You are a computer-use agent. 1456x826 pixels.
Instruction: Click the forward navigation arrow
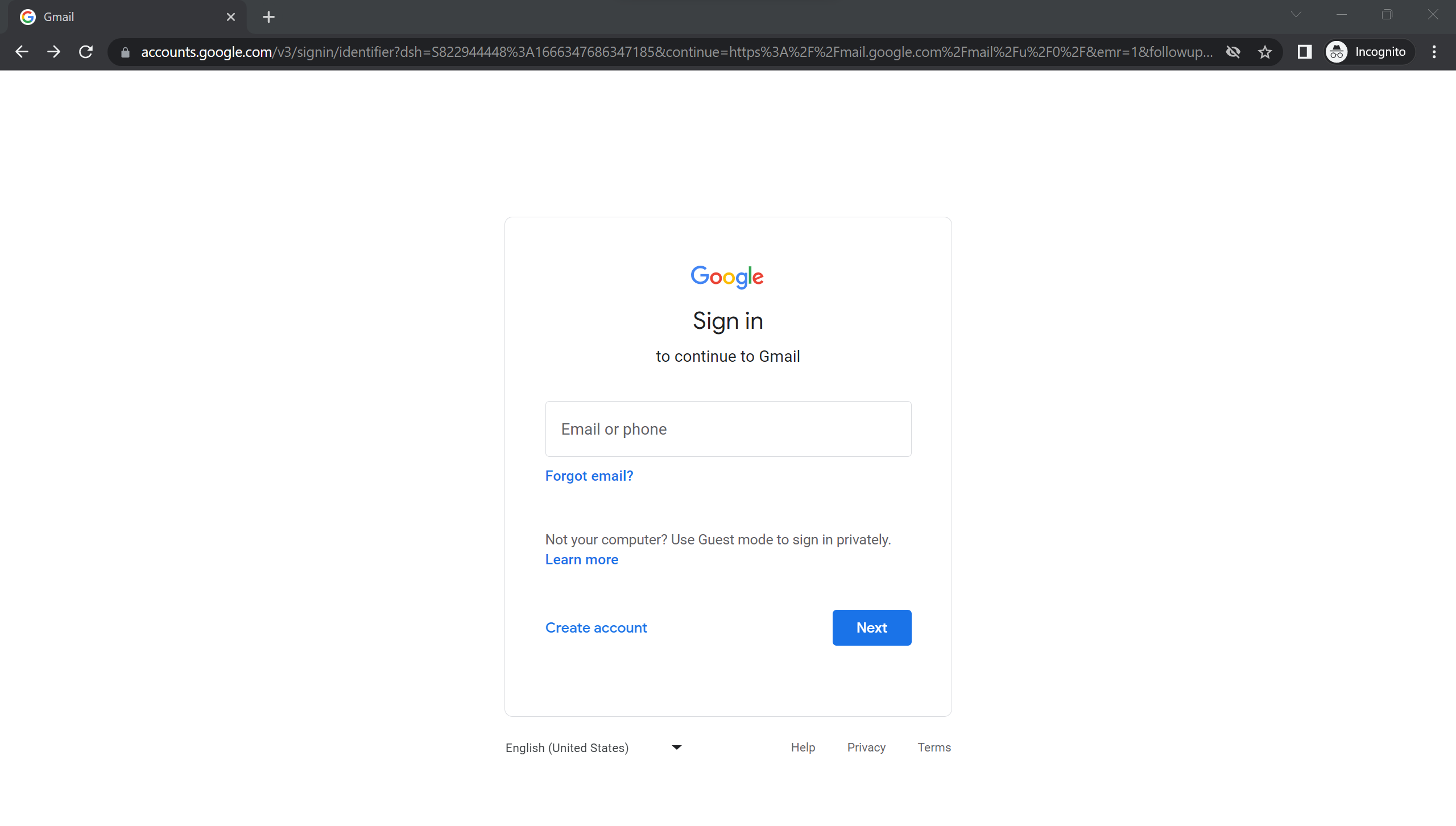[53, 52]
